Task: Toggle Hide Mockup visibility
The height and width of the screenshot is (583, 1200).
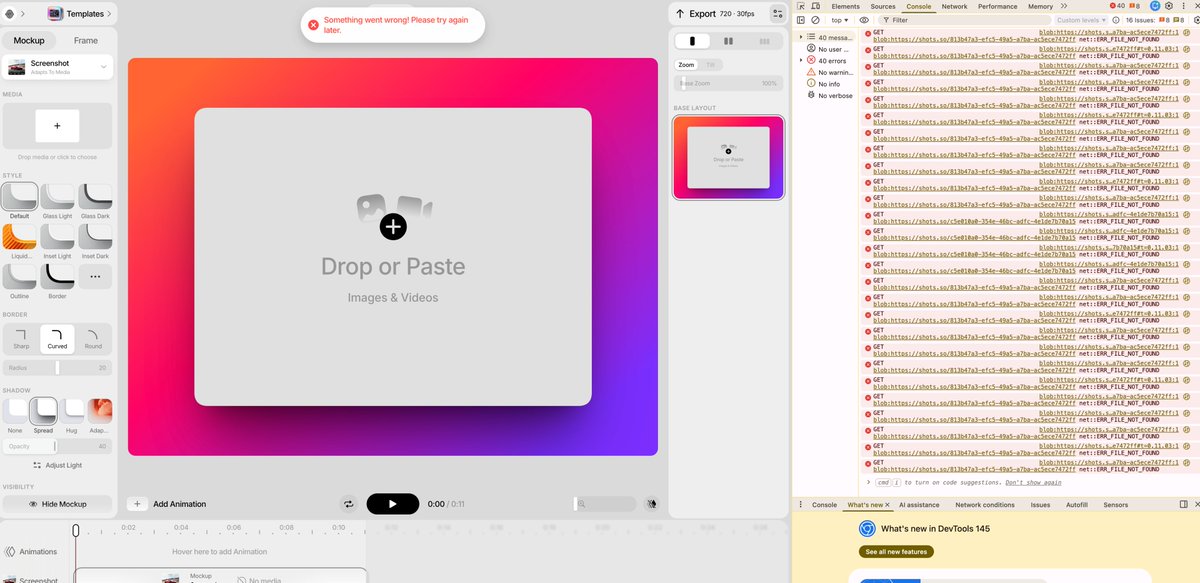Action: coord(57,504)
